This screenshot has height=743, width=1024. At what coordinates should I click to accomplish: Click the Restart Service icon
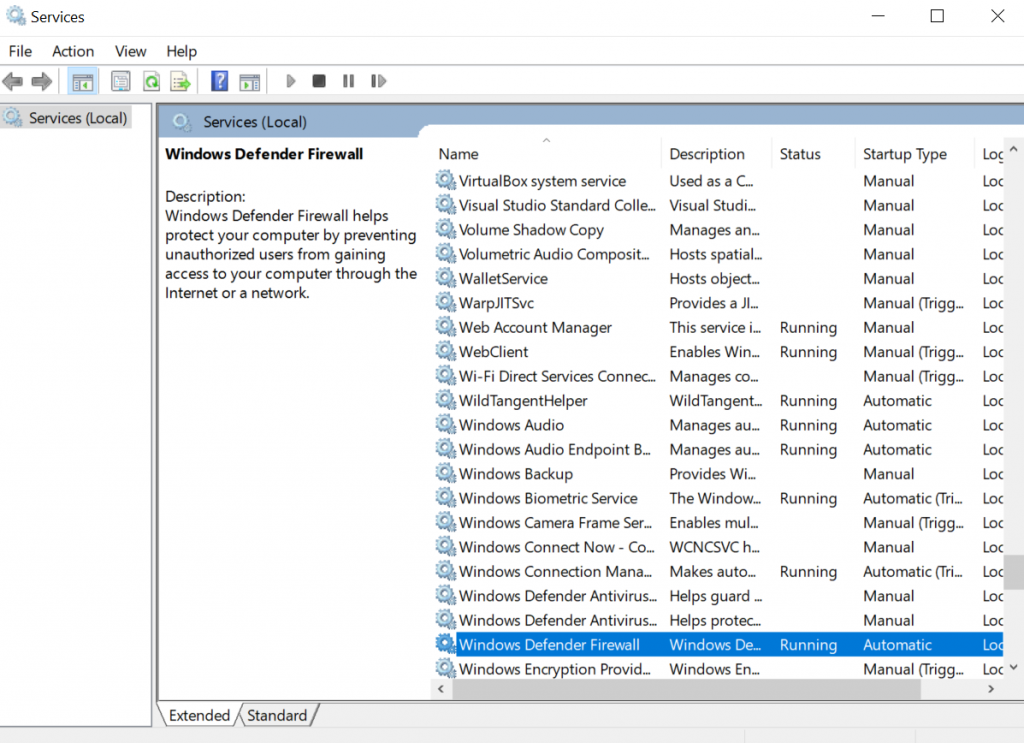[x=379, y=81]
